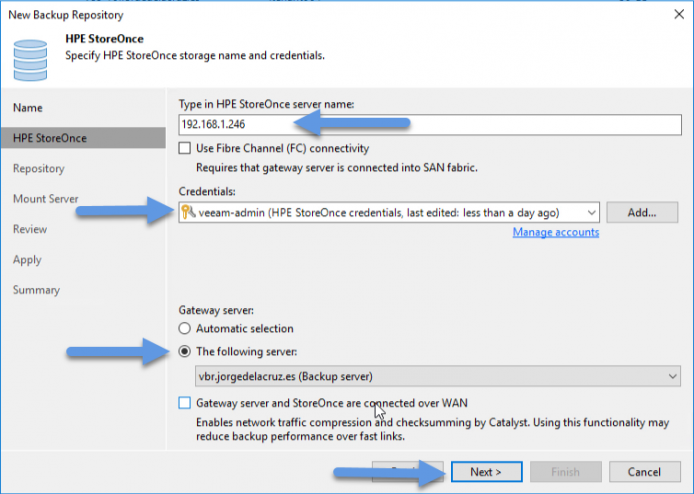Select The following server radio option
Viewport: 694px width, 494px height.
click(185, 351)
